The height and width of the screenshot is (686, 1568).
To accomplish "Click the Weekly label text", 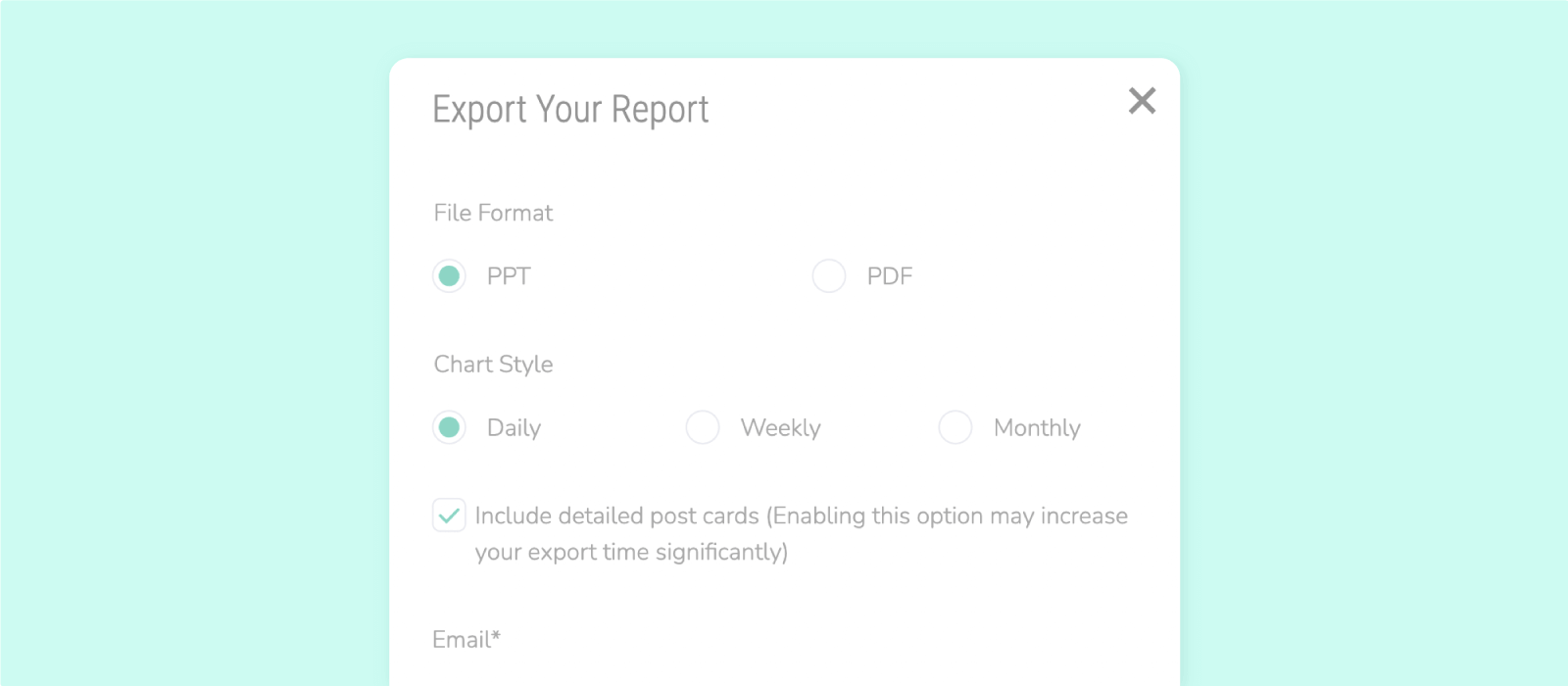I will click(x=781, y=428).
